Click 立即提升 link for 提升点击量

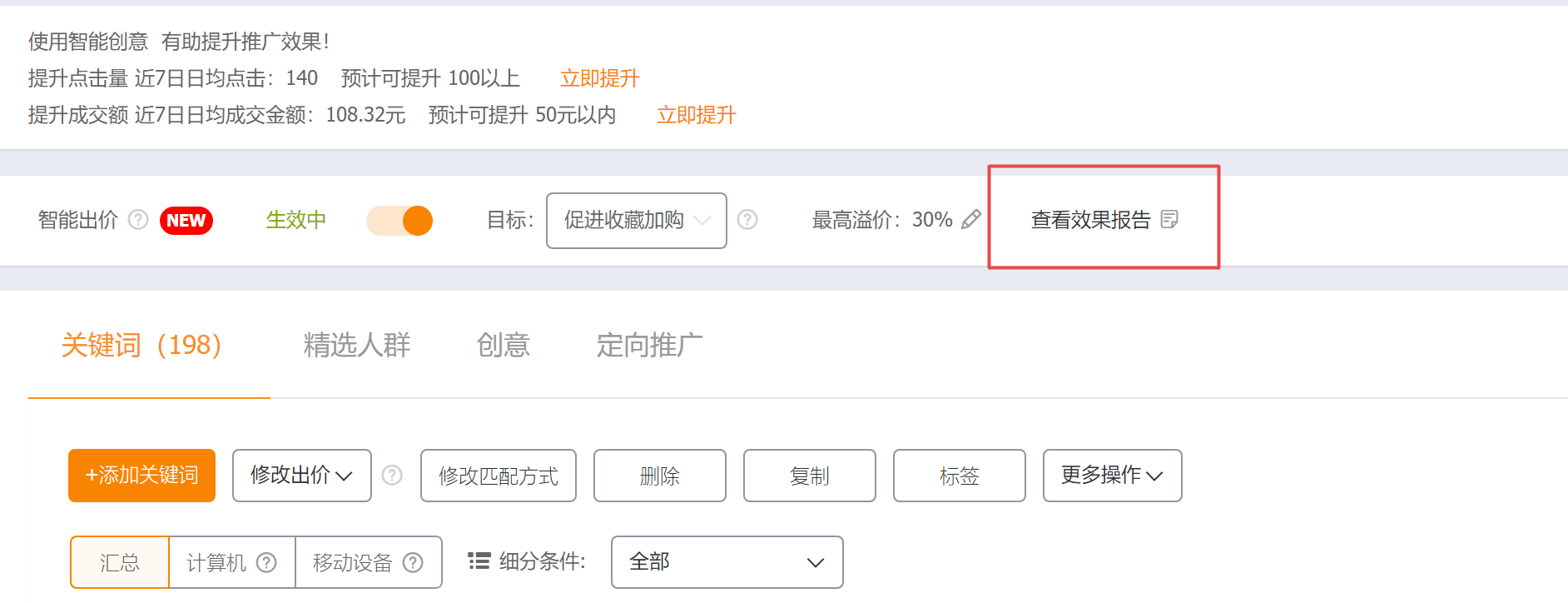coord(600,78)
